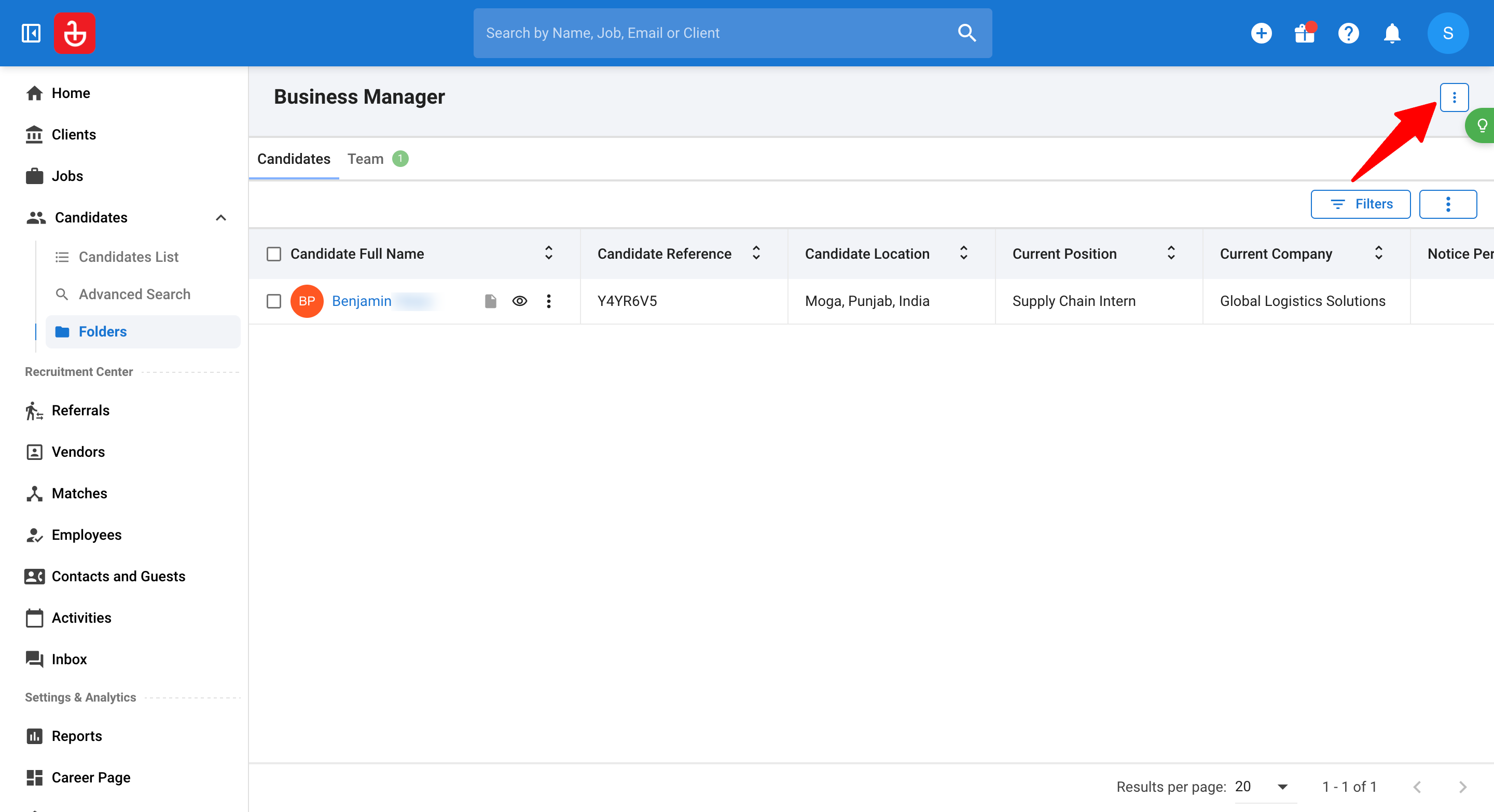Click the BP candidate avatar

307,301
